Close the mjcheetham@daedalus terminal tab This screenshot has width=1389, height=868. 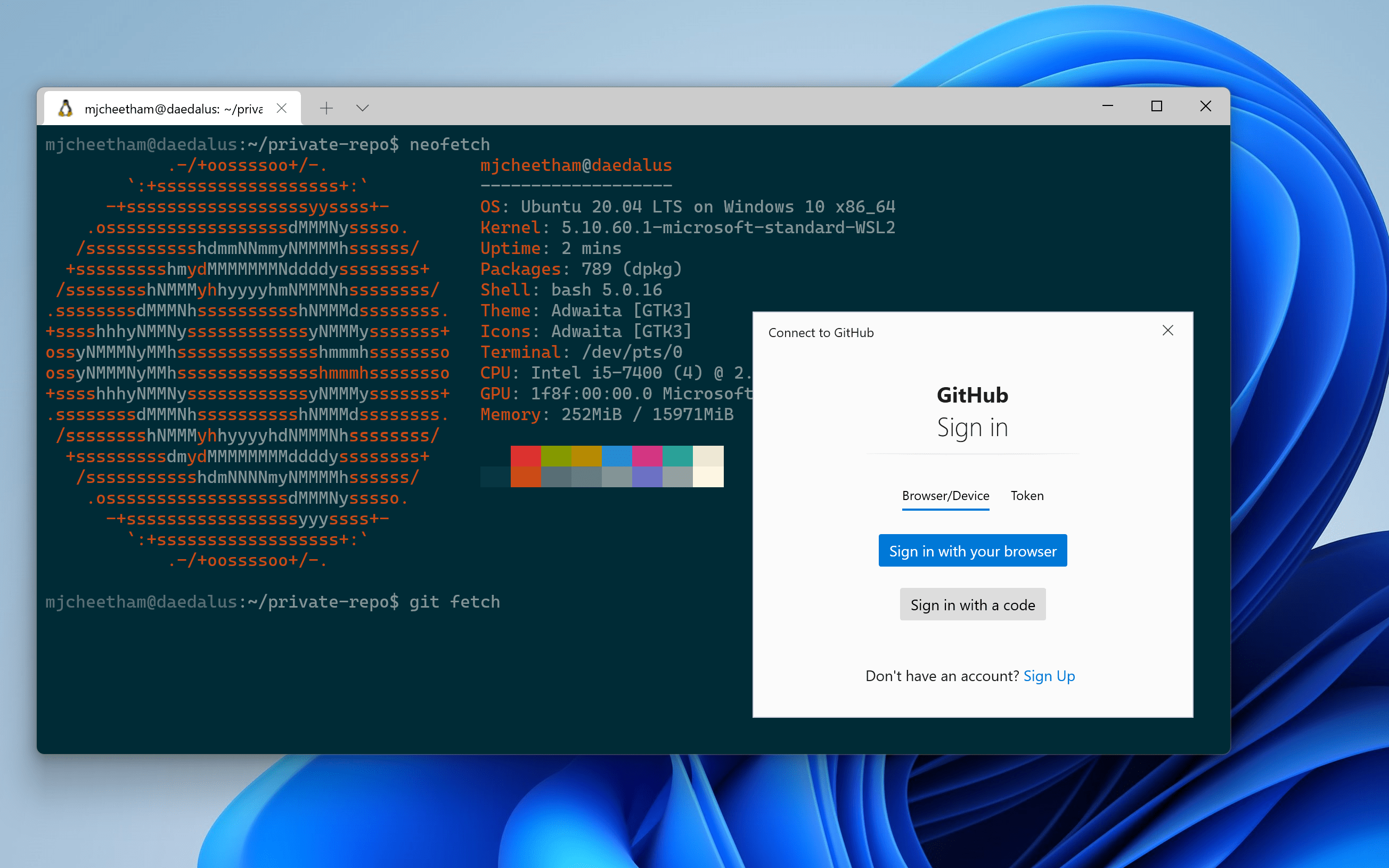click(x=281, y=108)
